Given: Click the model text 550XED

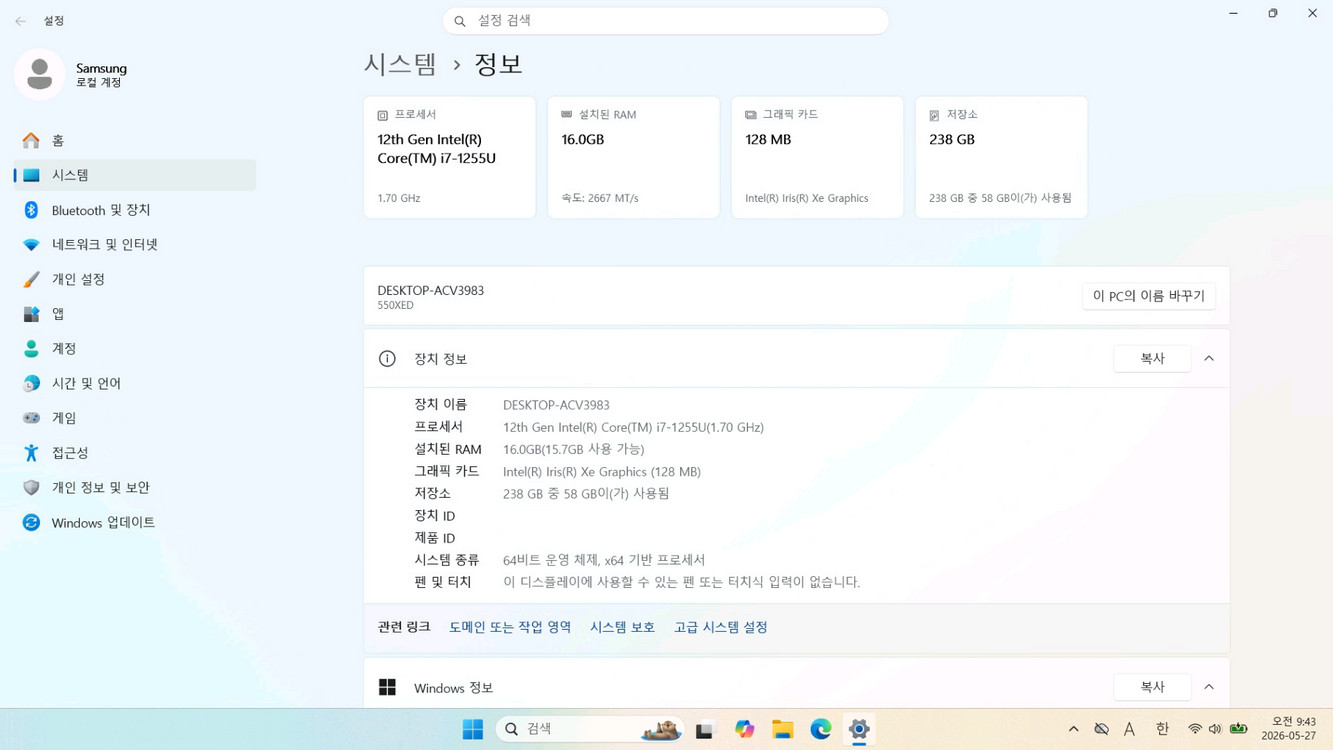Looking at the screenshot, I should point(395,306).
